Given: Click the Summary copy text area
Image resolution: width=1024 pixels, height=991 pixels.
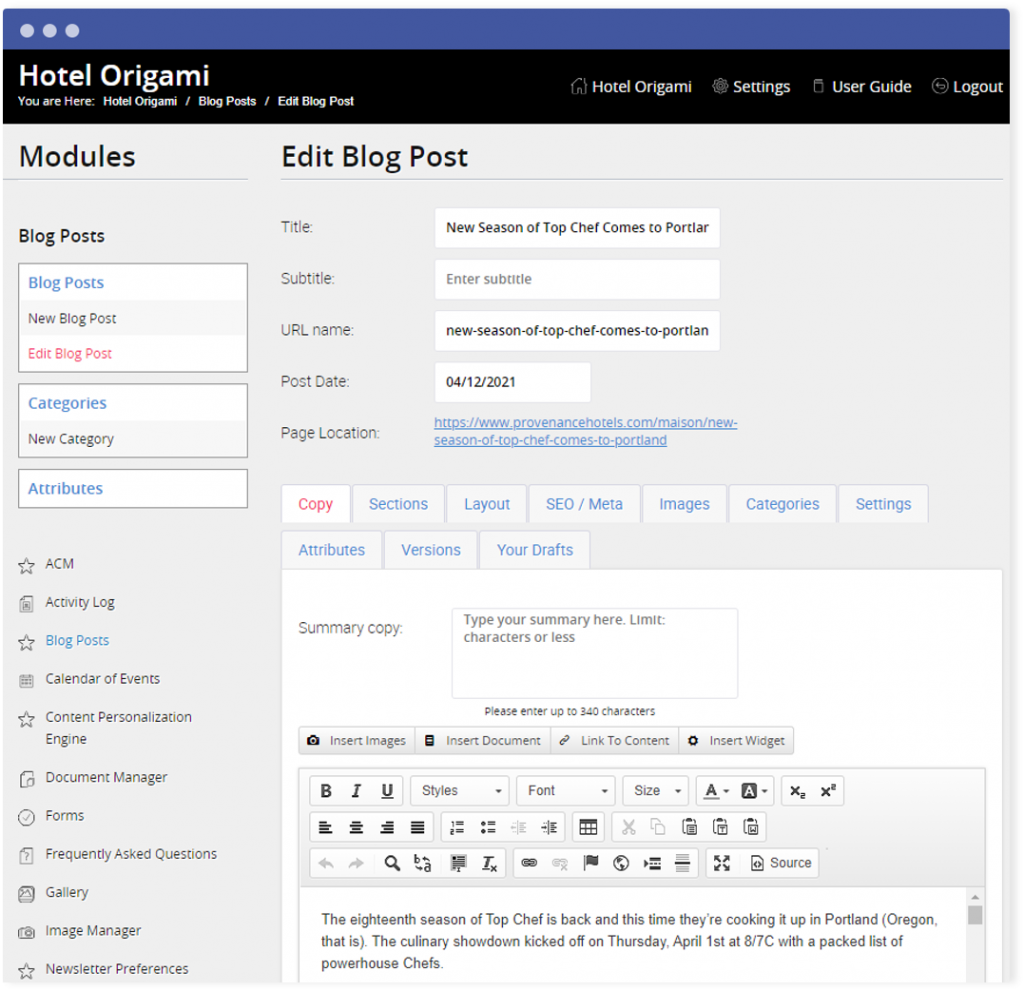Looking at the screenshot, I should click(595, 654).
